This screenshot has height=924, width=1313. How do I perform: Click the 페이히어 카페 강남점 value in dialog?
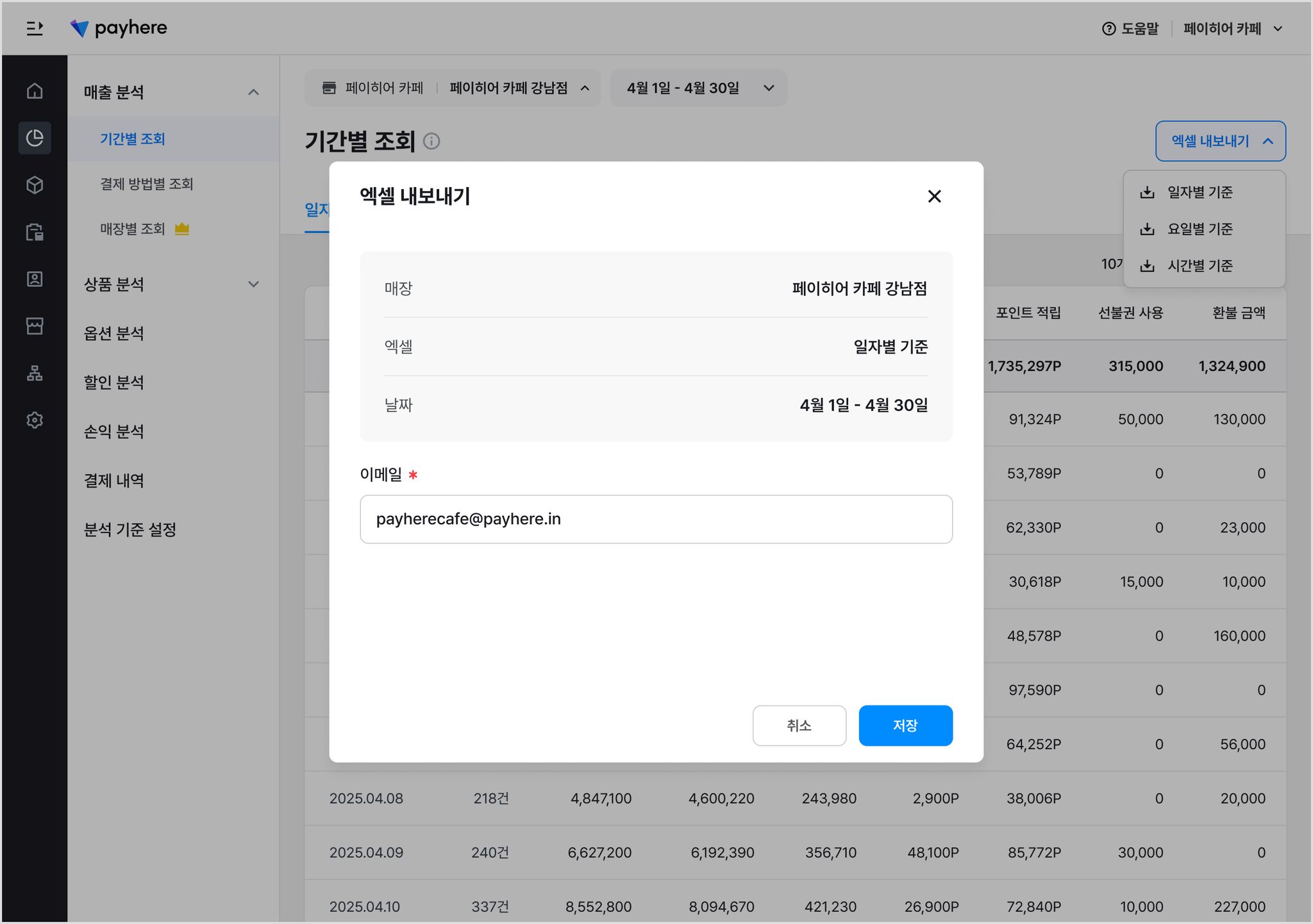click(860, 288)
